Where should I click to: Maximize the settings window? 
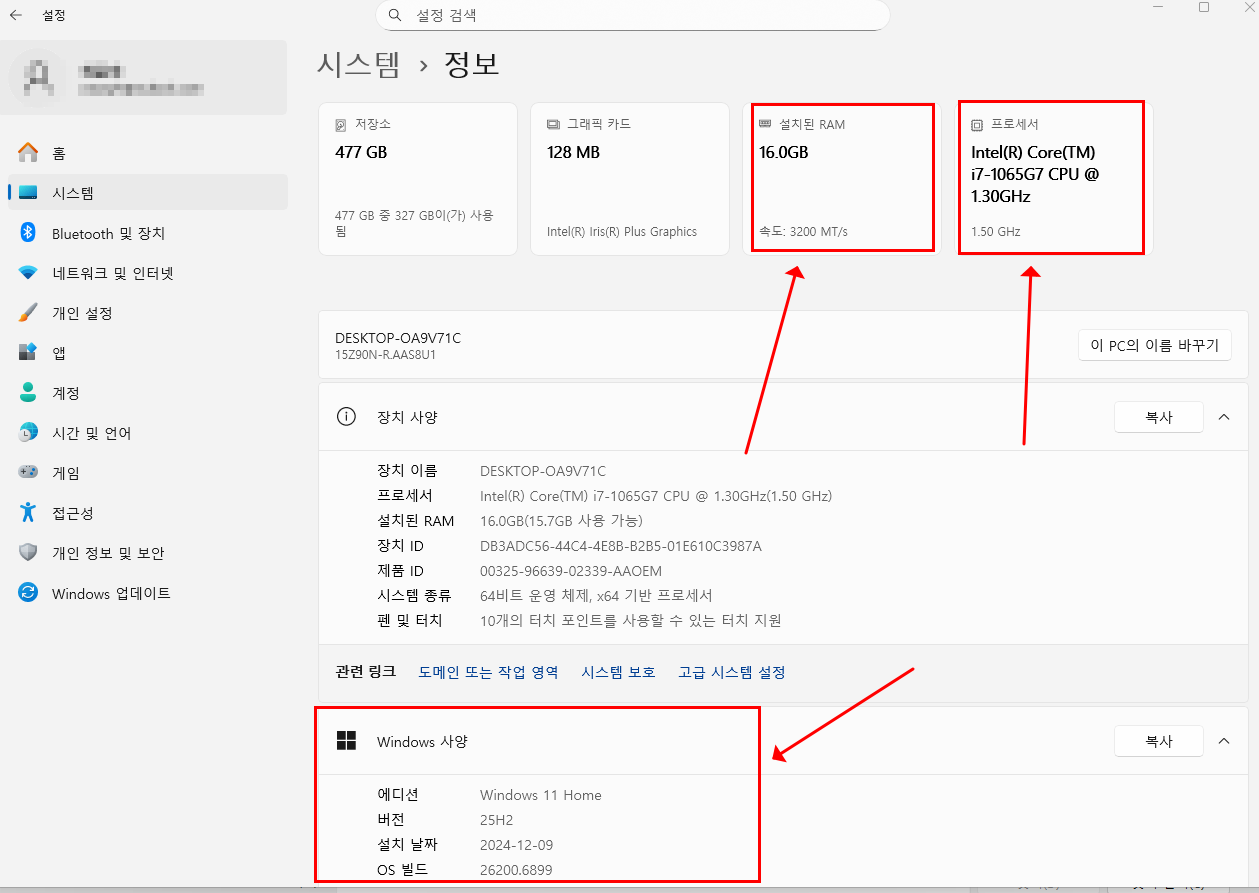coord(1204,7)
